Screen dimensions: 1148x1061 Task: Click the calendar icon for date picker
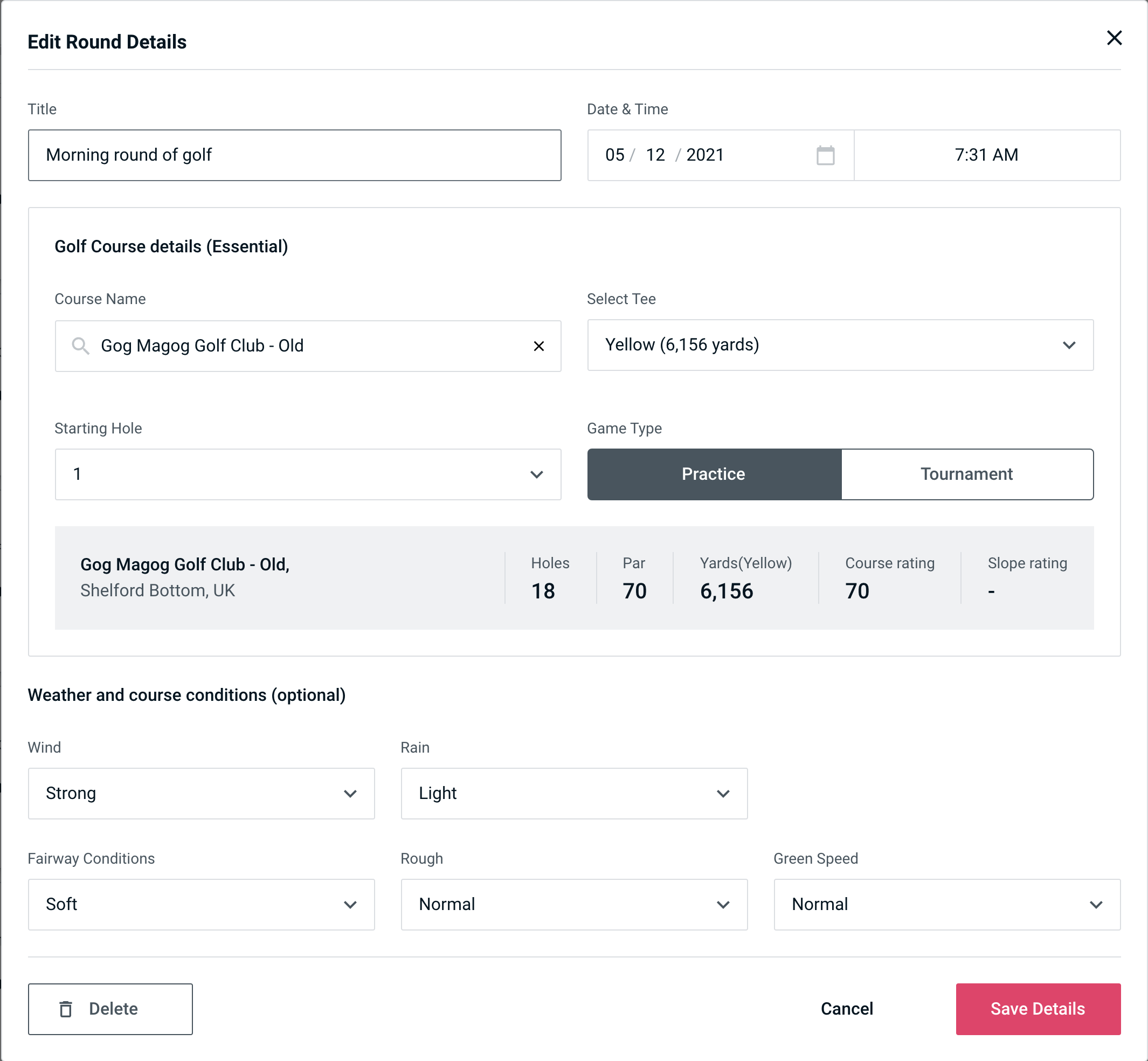[x=825, y=155]
